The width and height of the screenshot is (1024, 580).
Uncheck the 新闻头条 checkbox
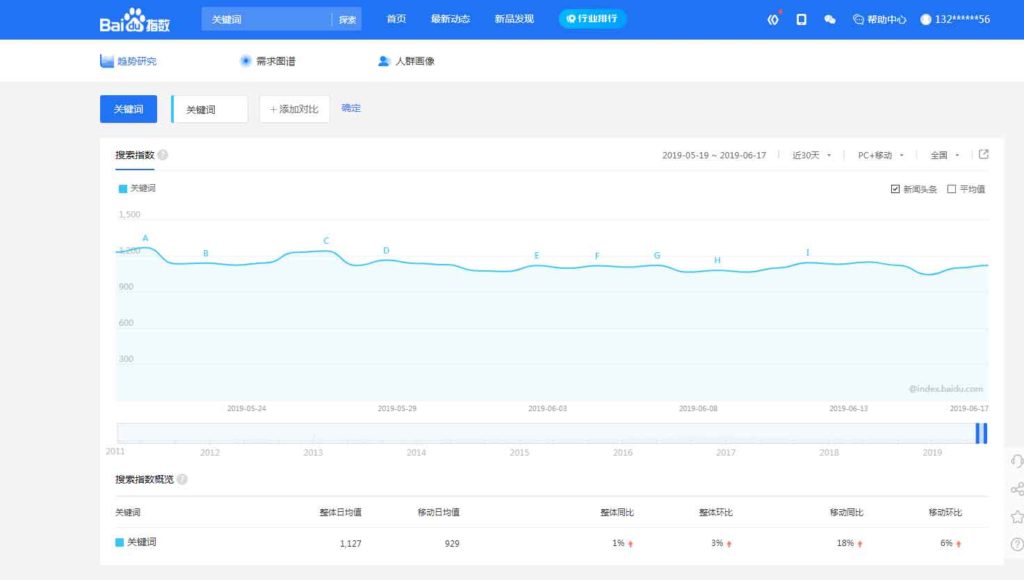click(895, 189)
